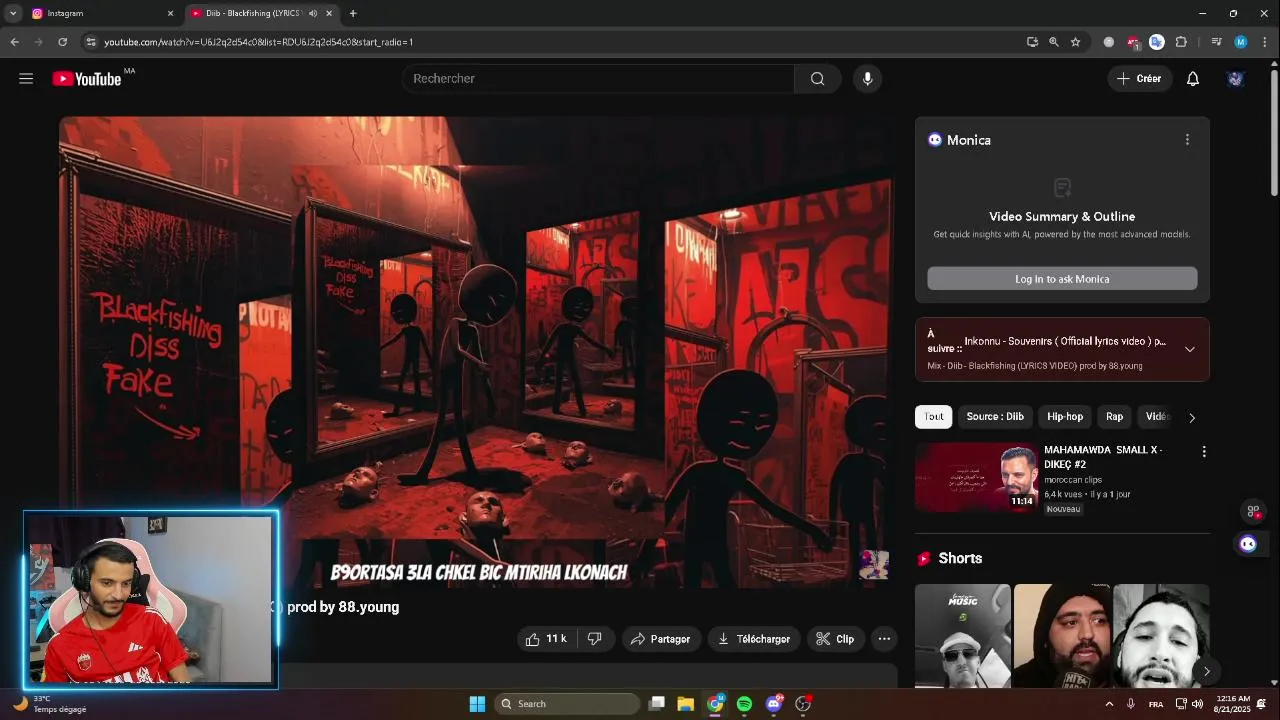This screenshot has width=1280, height=720.
Task: Dislike the video
Action: pyautogui.click(x=595, y=639)
